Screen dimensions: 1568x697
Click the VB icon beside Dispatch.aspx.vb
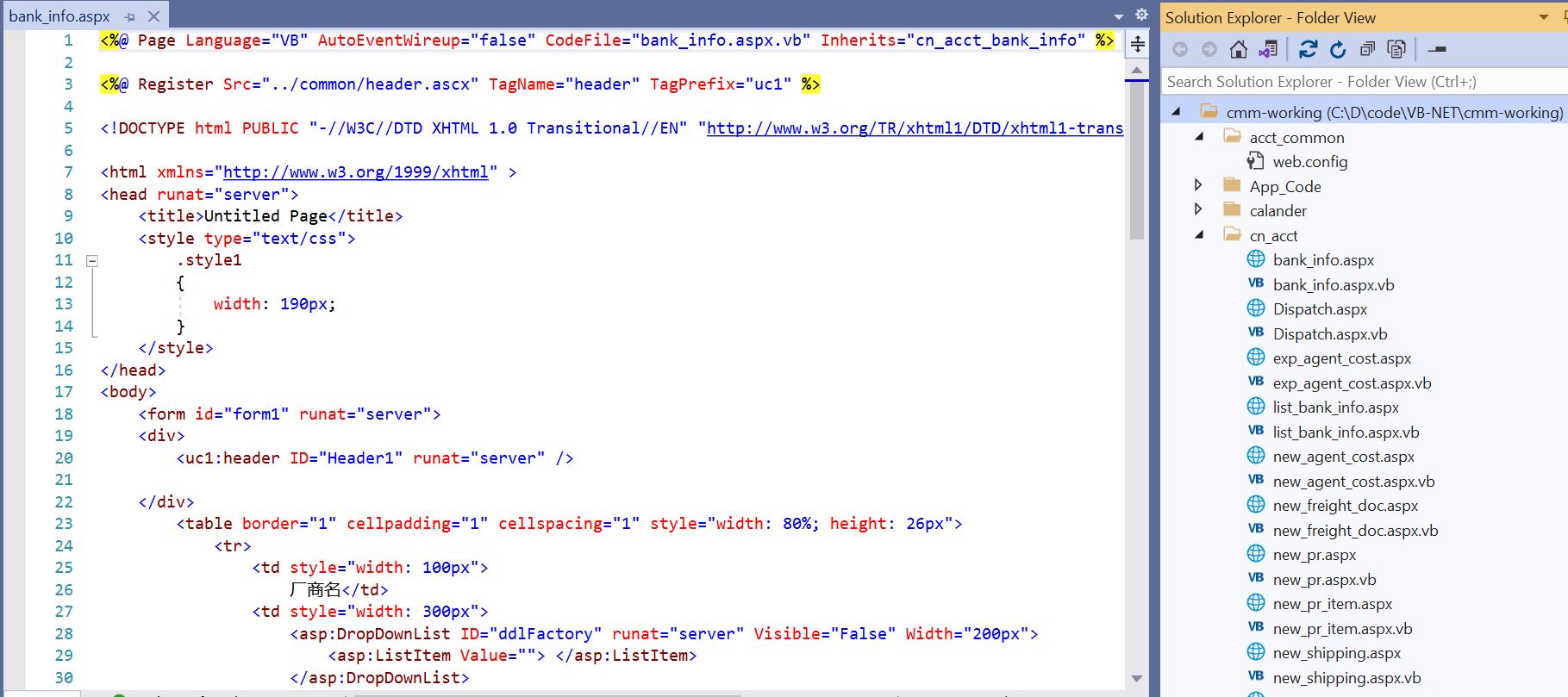(1256, 333)
